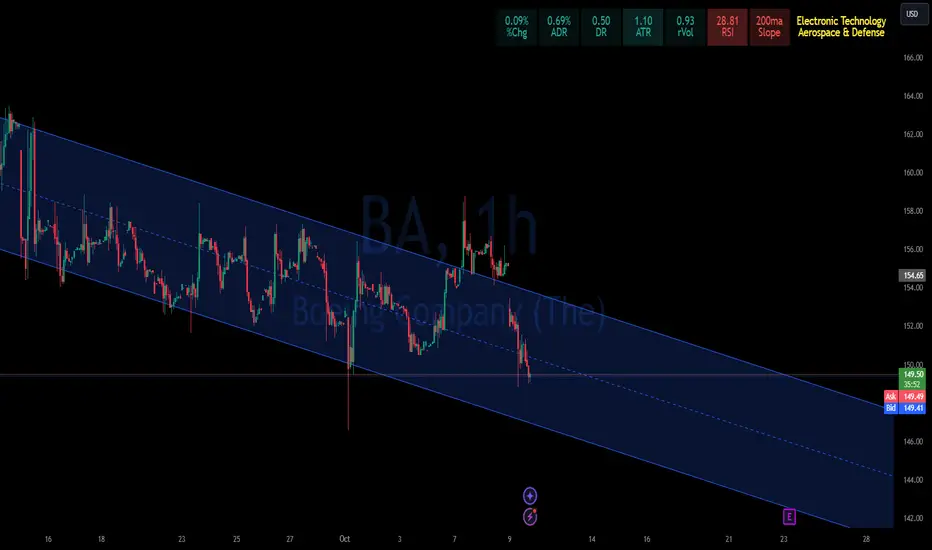Click the 23 date label below earnings marker
932x550 pixels.
[x=783, y=539]
